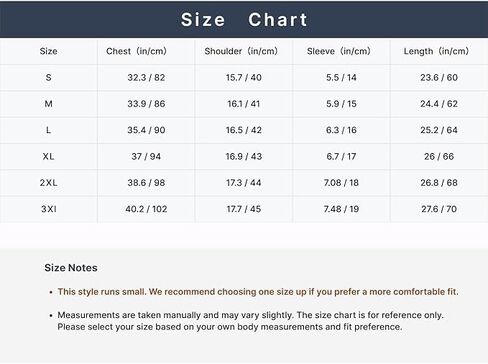Viewport: 488px width, 364px height.
Task: Select the M size row label
Action: point(48,104)
